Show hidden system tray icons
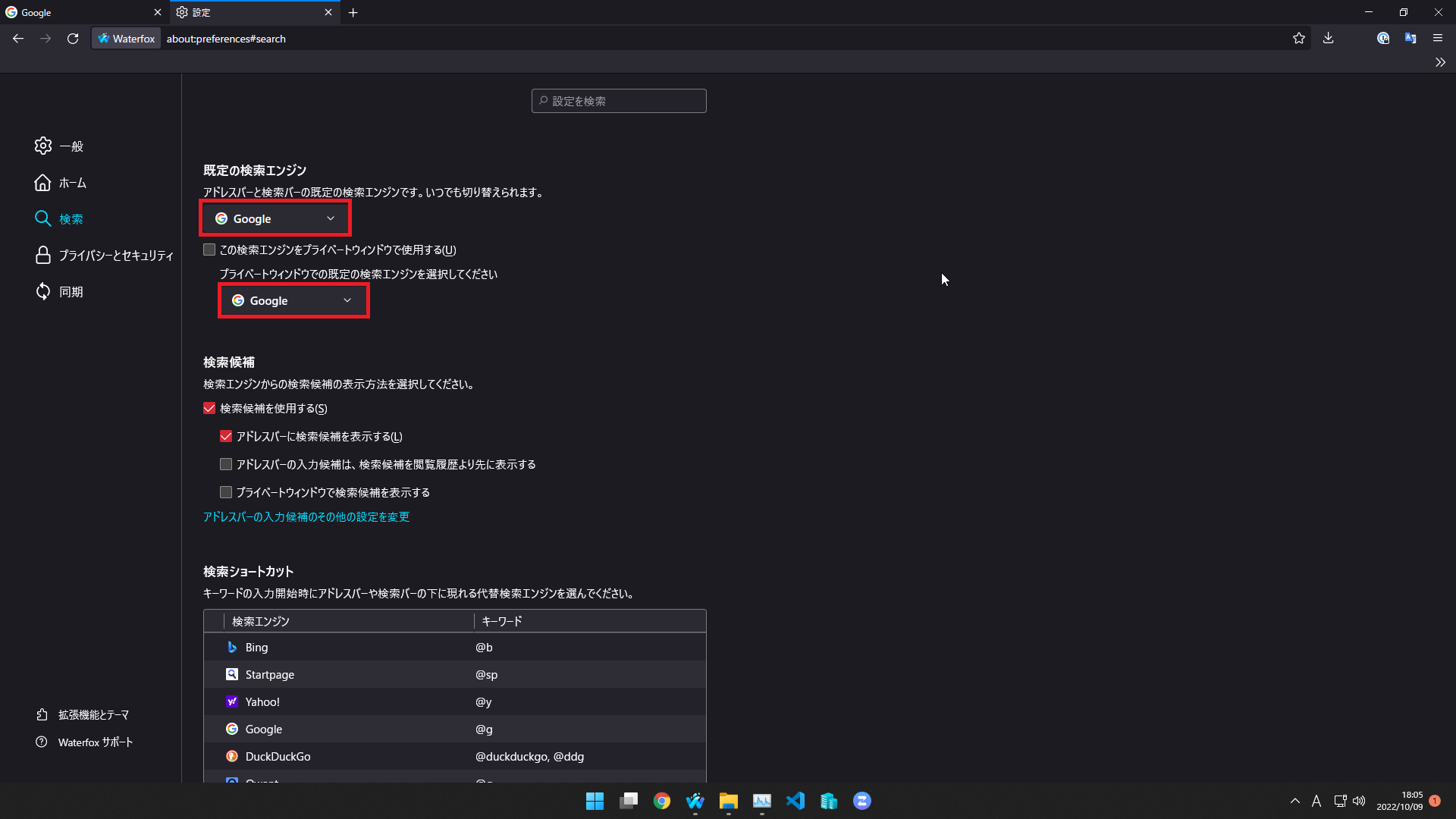Screen dimensions: 1456x819 click(x=1295, y=801)
